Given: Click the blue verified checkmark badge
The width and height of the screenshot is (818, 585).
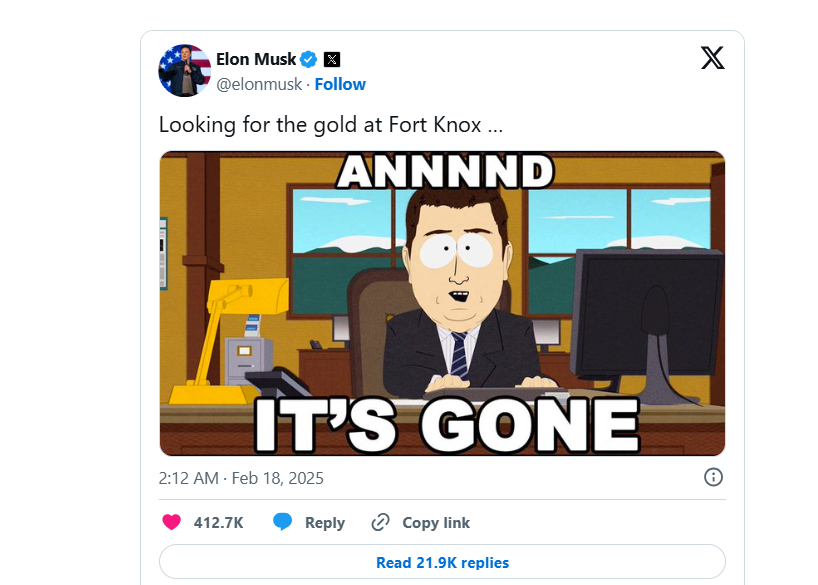Looking at the screenshot, I should pos(310,59).
